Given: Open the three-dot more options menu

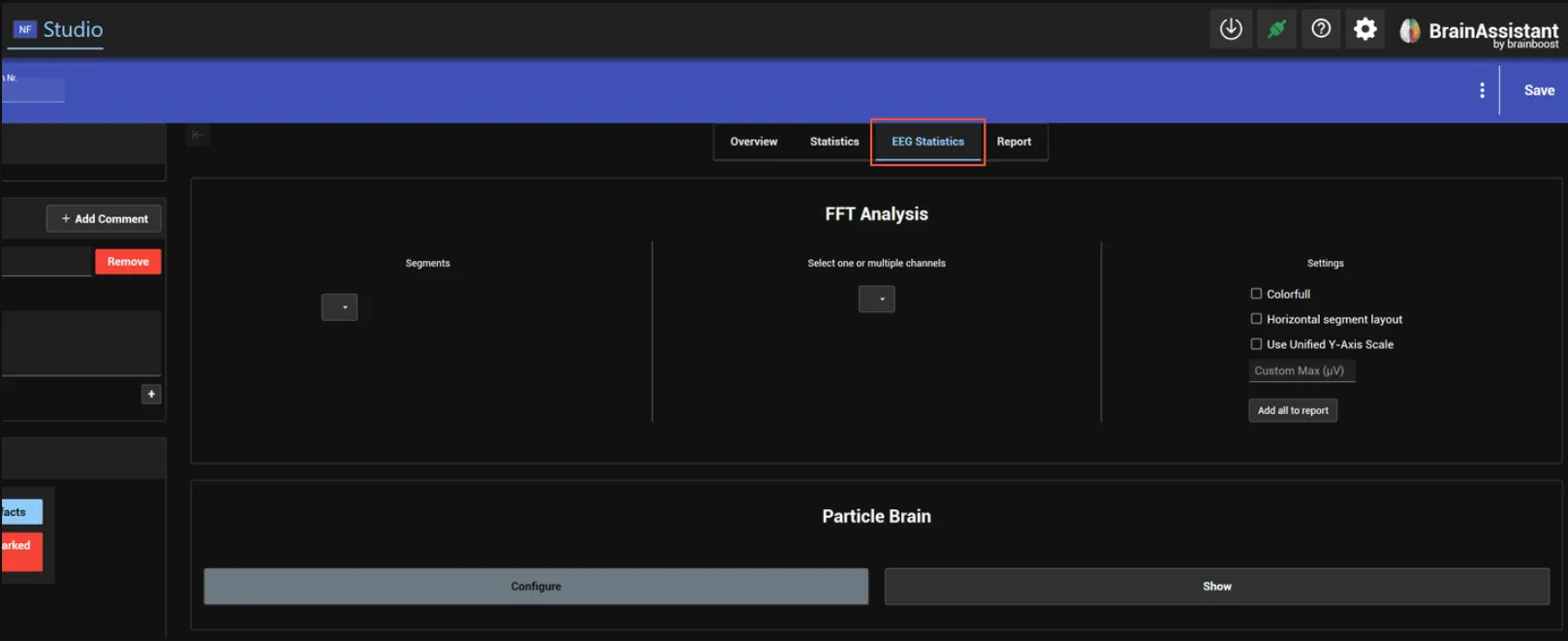Looking at the screenshot, I should (1482, 90).
